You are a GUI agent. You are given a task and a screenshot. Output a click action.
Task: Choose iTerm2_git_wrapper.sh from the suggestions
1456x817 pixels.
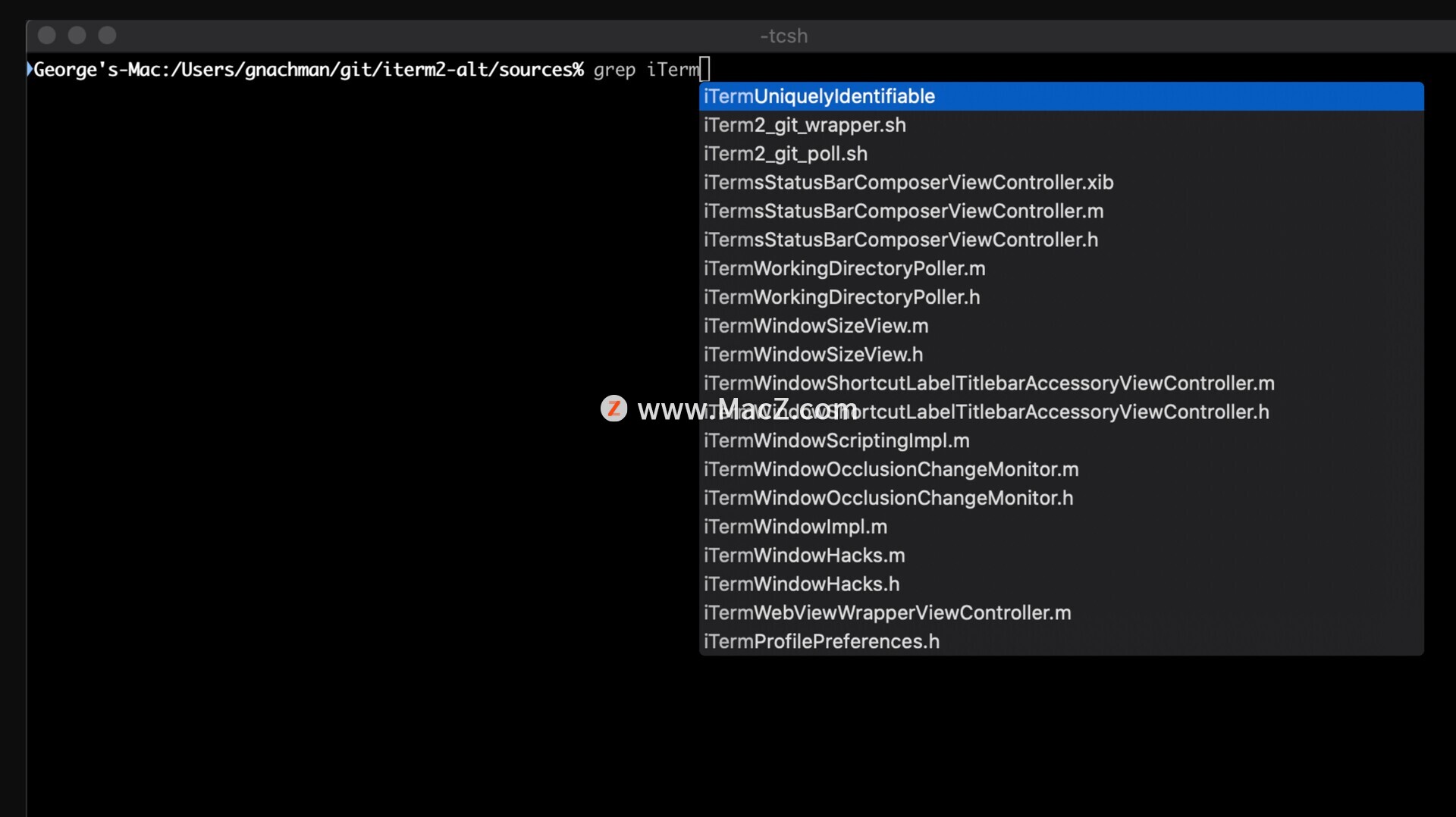point(1061,125)
